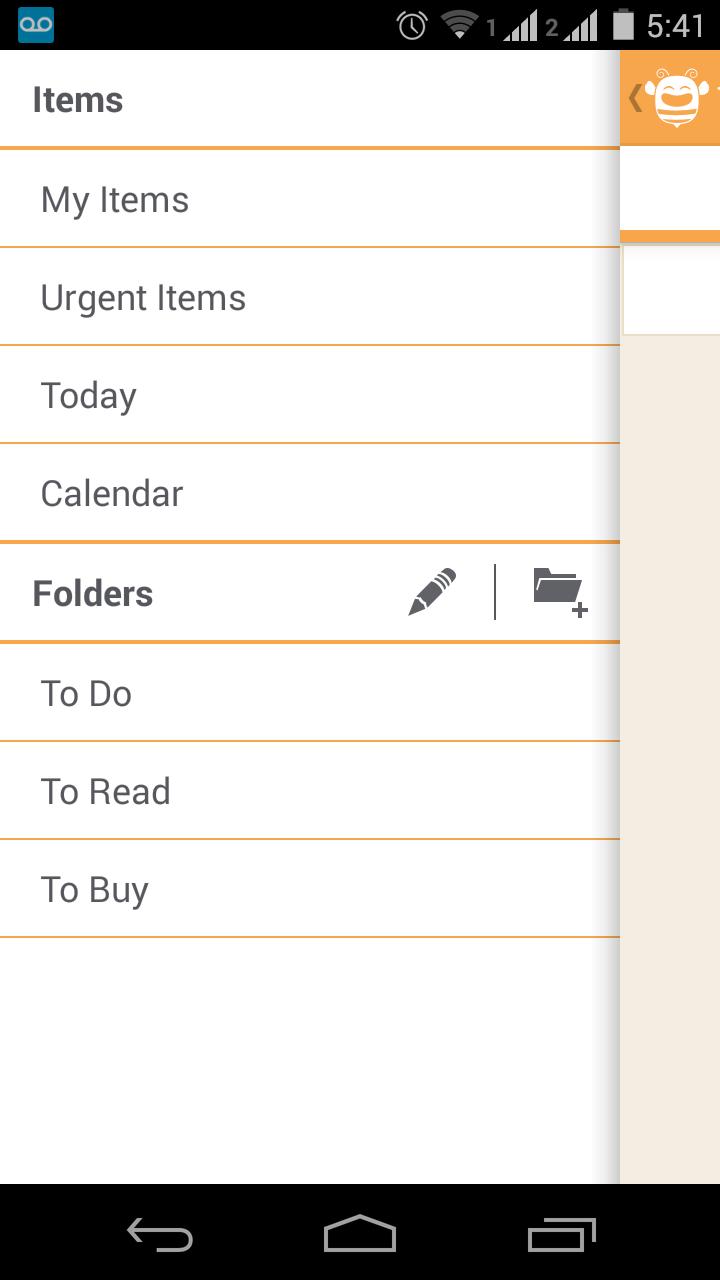Tap the bee app logo icon

[x=680, y=98]
